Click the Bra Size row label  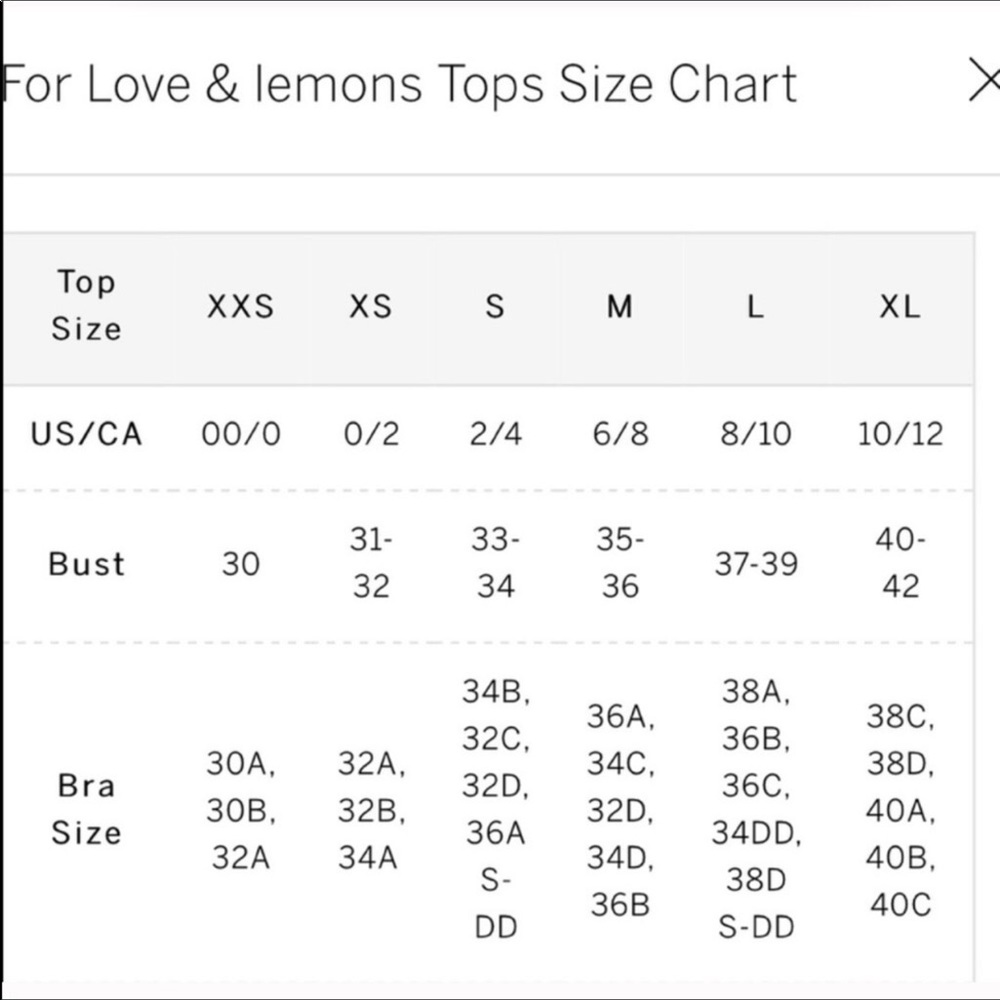point(86,809)
